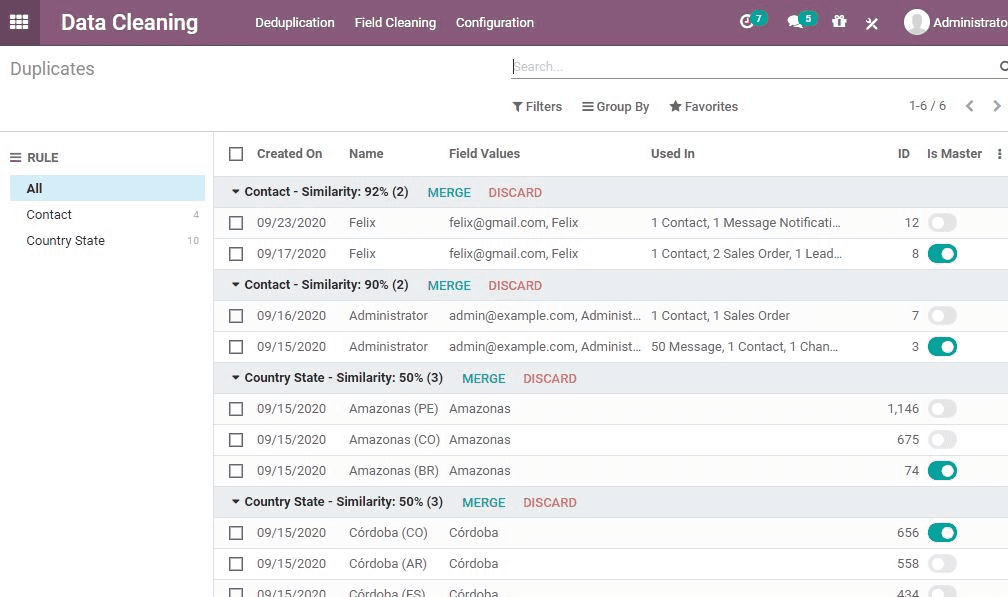The height and width of the screenshot is (597, 1008).
Task: Sort by the Is Master column header
Action: [x=954, y=154]
